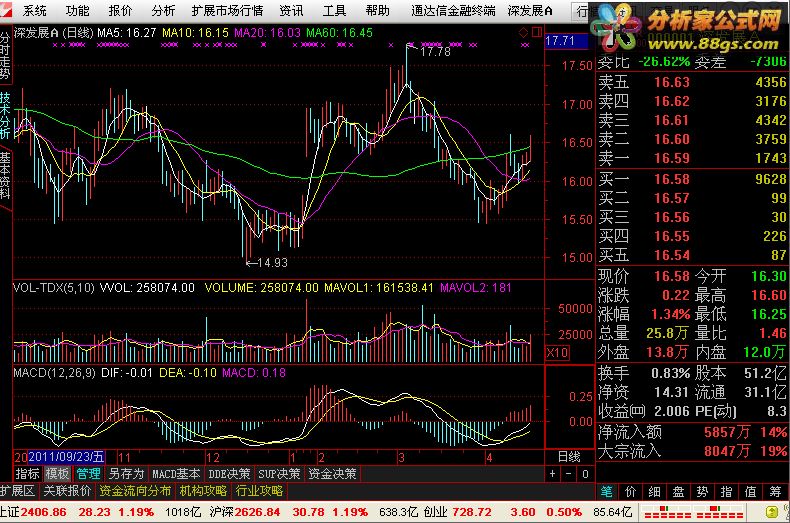Select the 筹 tab in the quote panel
The width and height of the screenshot is (790, 523).
tap(774, 492)
